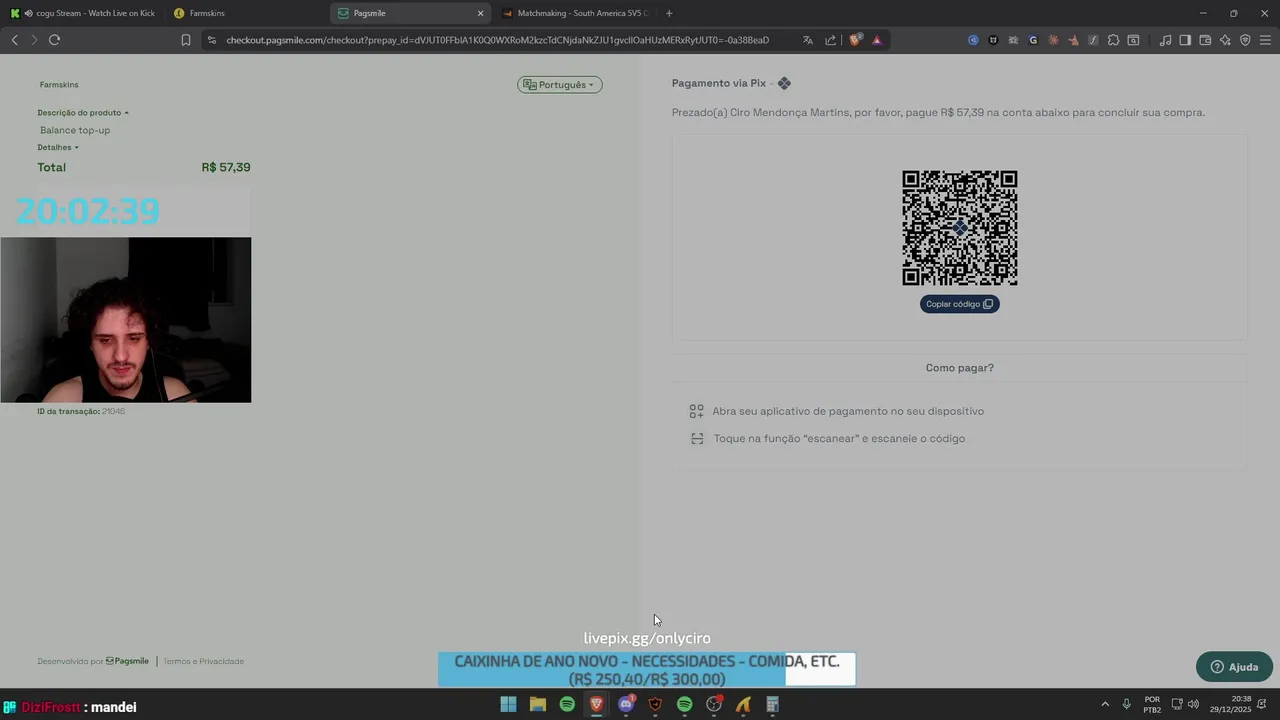The height and width of the screenshot is (720, 1280).
Task: Click the Copiar código button
Action: pyautogui.click(x=959, y=304)
